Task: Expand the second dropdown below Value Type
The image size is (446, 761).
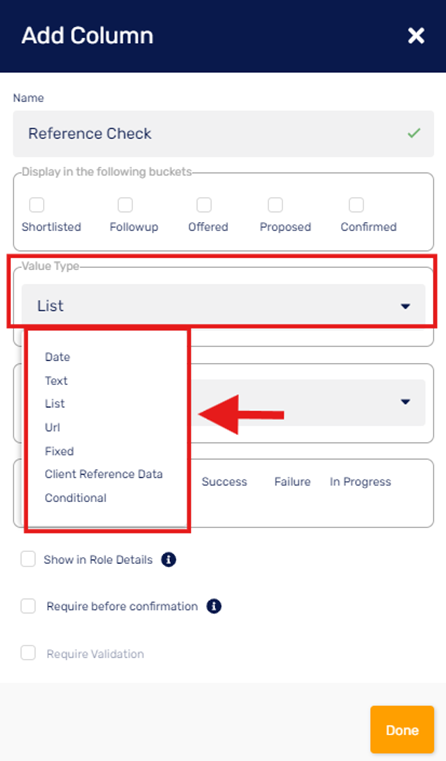Action: pos(405,402)
